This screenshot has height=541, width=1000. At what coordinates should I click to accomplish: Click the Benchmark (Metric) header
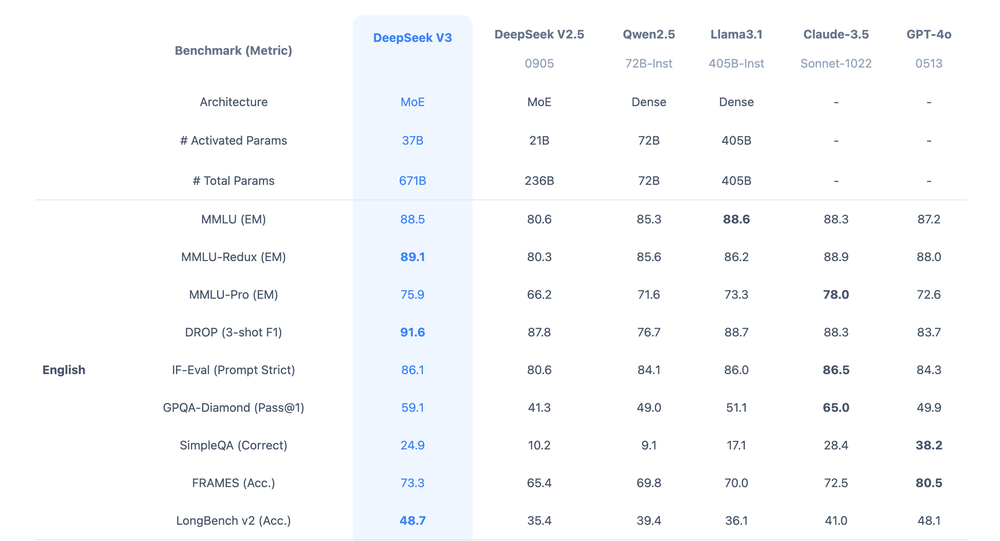pyautogui.click(x=233, y=50)
